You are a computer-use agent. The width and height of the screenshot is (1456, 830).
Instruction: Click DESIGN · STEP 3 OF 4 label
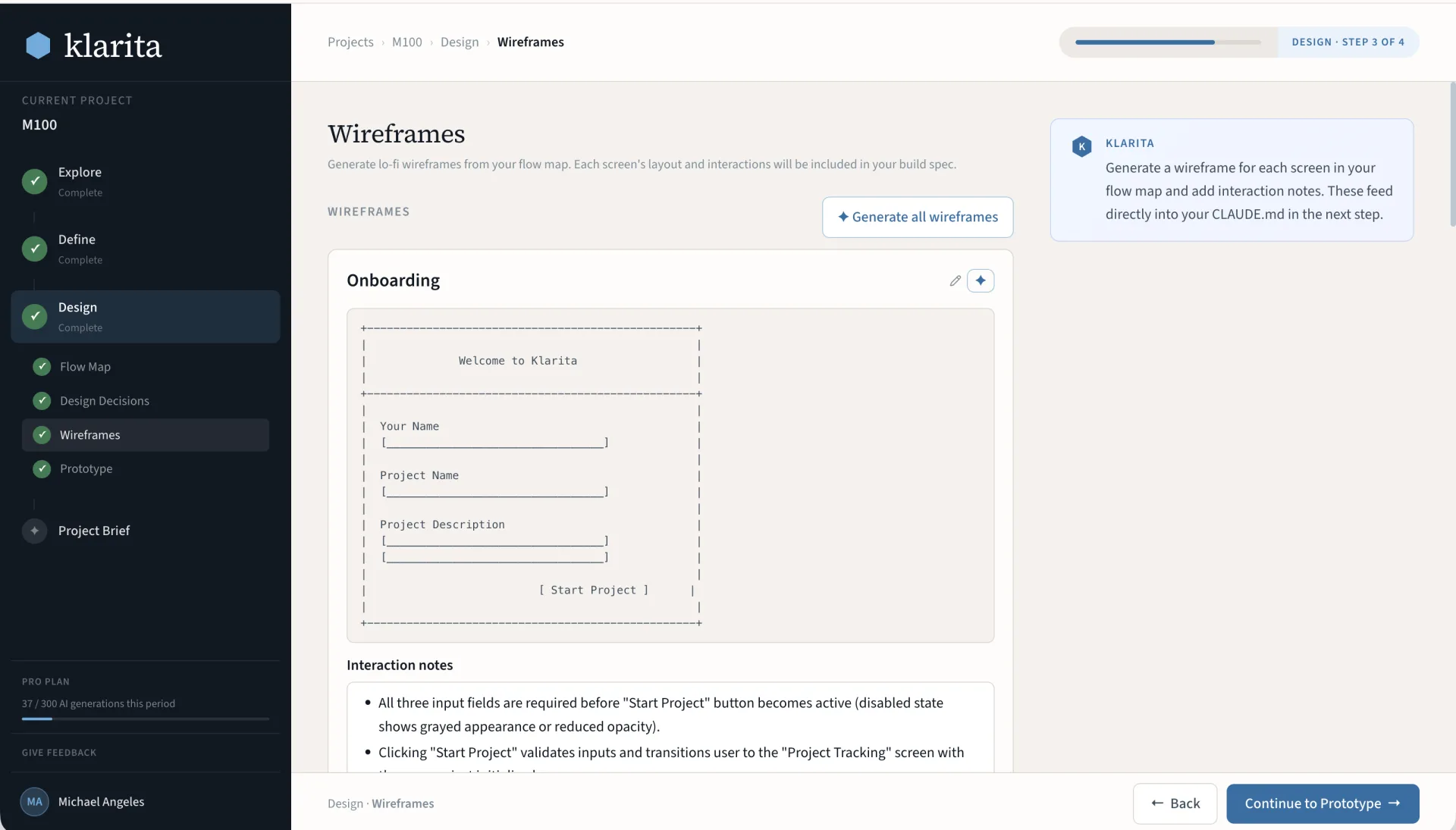(x=1348, y=42)
